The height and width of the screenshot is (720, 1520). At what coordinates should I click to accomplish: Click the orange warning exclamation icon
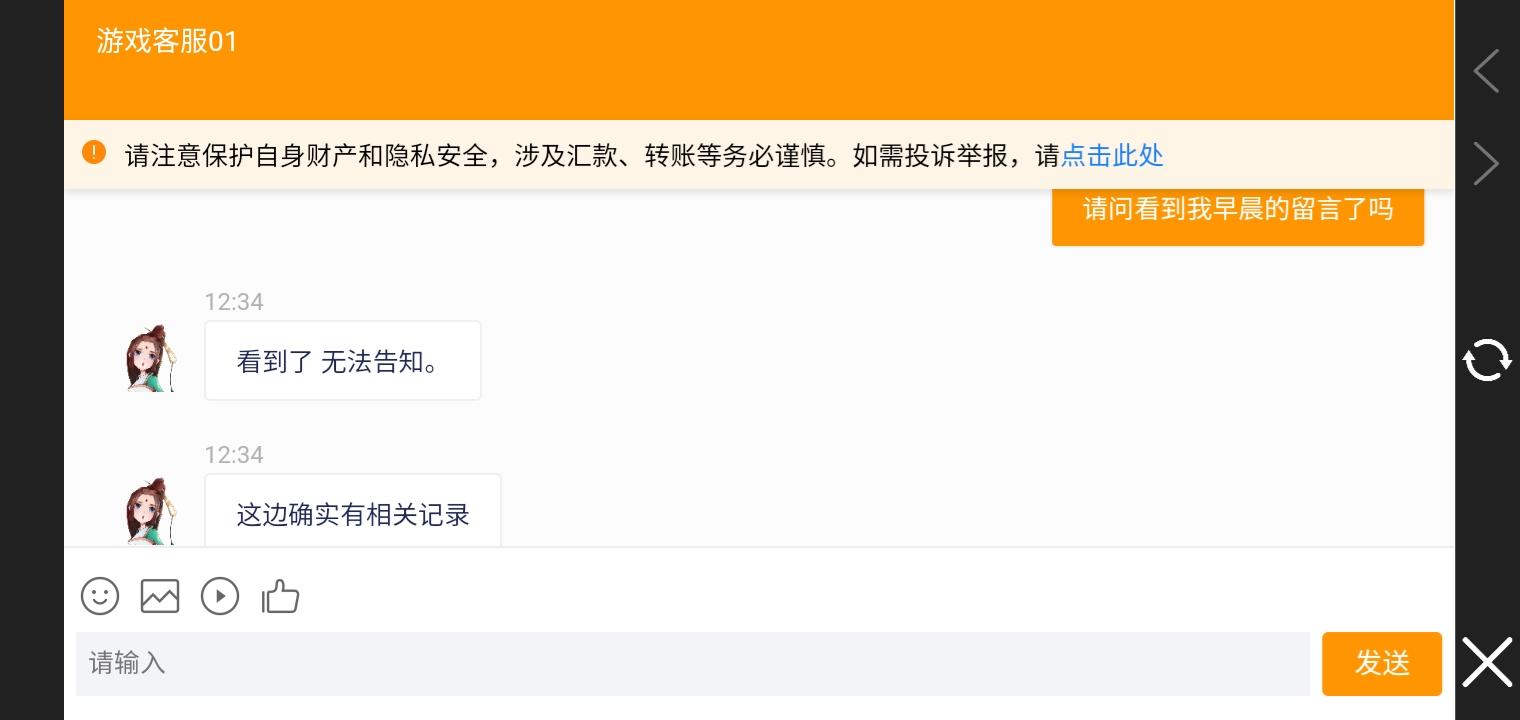(x=94, y=153)
